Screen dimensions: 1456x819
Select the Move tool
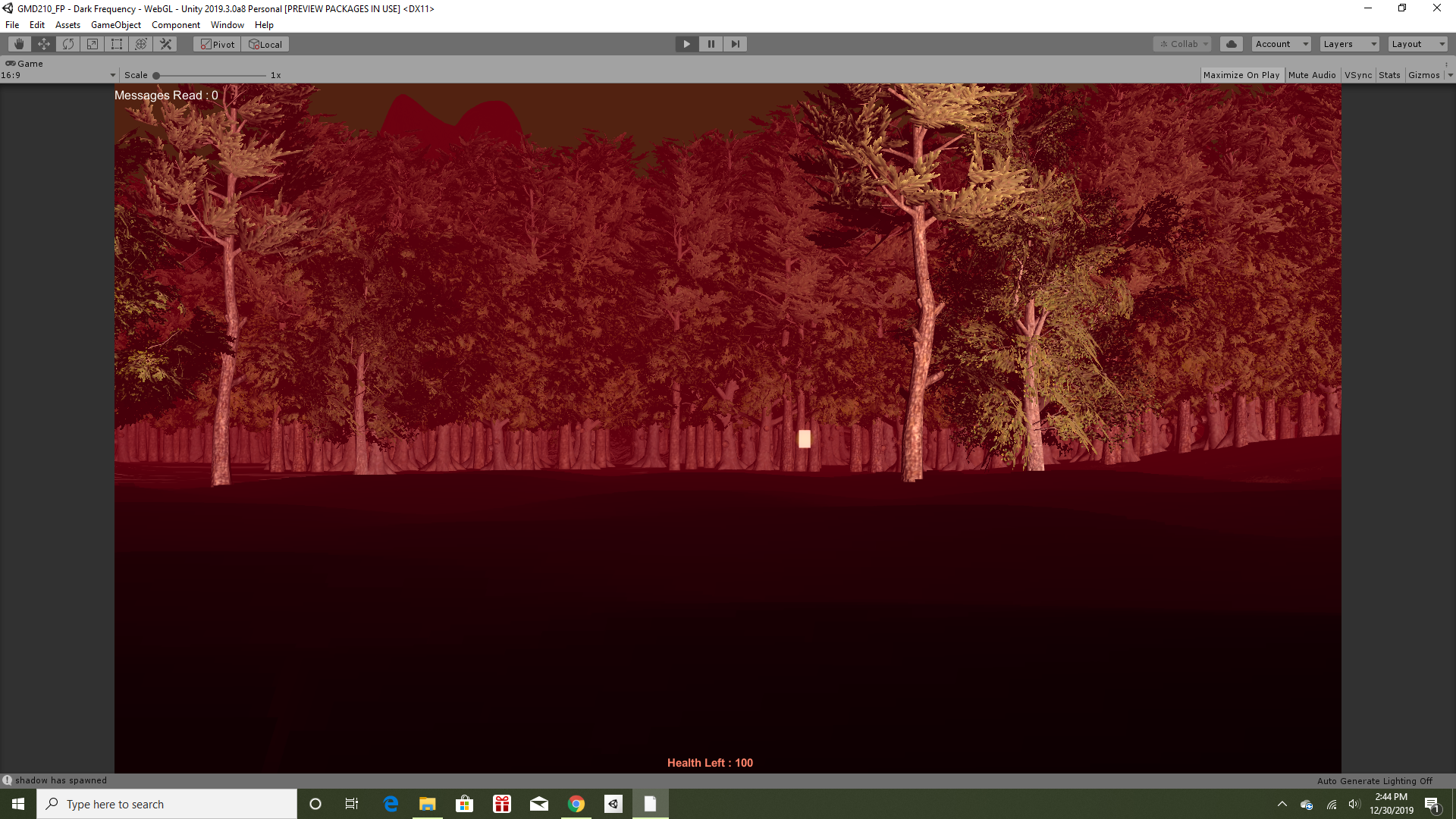(43, 44)
